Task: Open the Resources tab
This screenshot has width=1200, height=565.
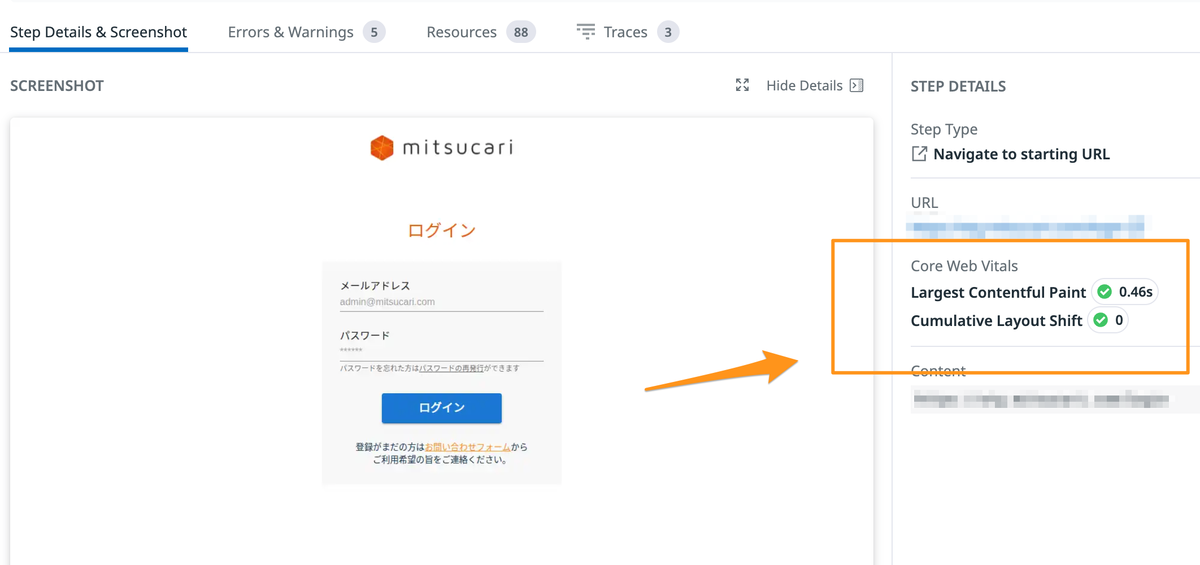Action: click(x=480, y=32)
